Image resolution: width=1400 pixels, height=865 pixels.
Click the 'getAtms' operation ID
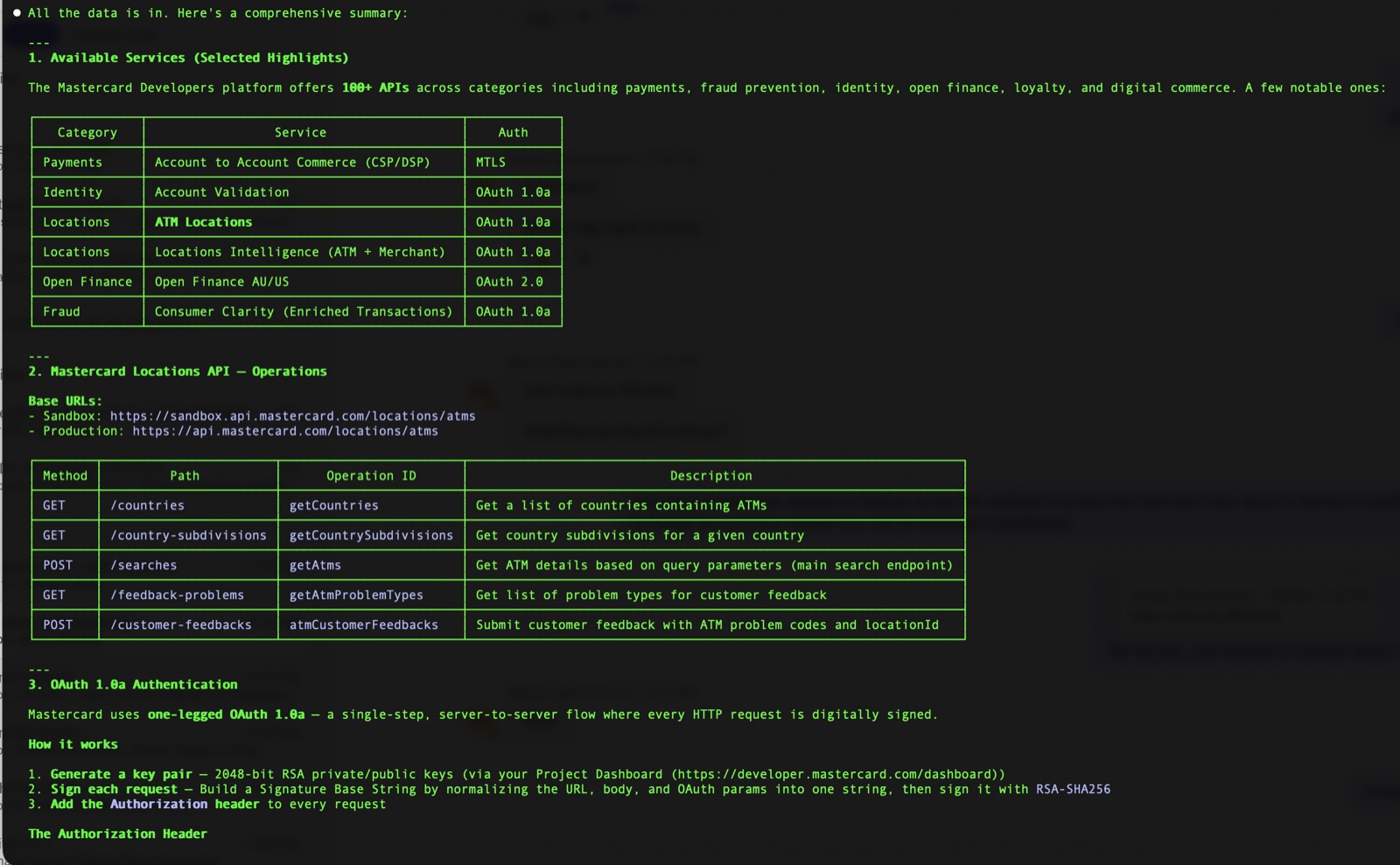(x=315, y=565)
